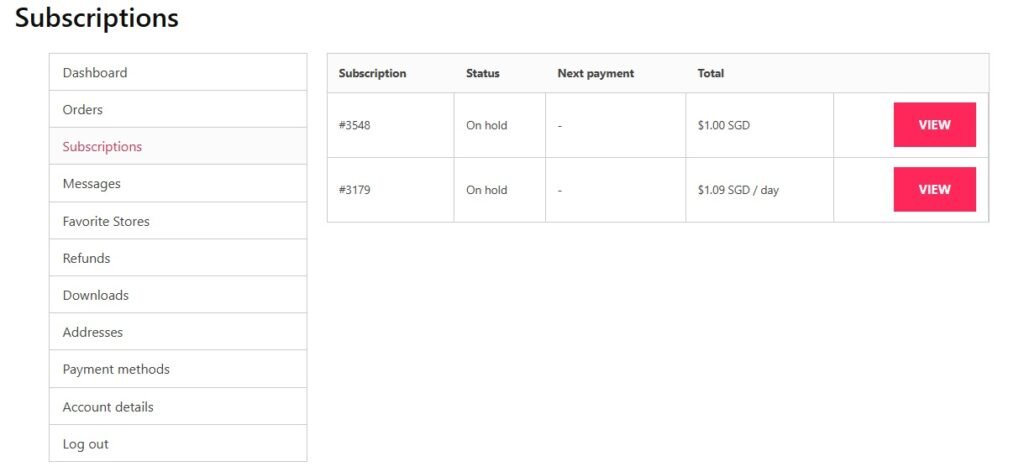
Task: Open the Payment methods page
Action: click(178, 369)
